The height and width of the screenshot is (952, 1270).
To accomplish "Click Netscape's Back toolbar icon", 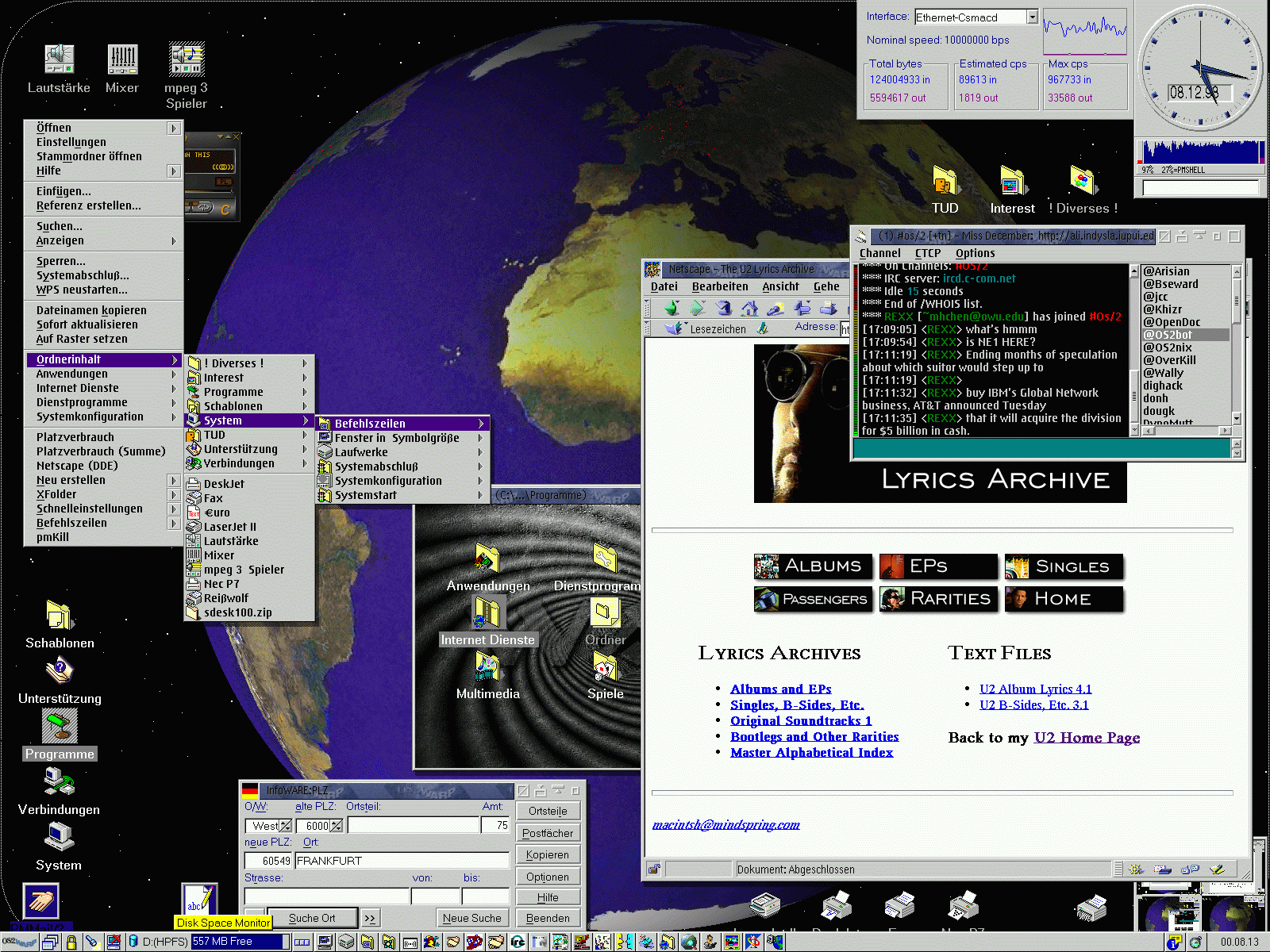I will (672, 308).
